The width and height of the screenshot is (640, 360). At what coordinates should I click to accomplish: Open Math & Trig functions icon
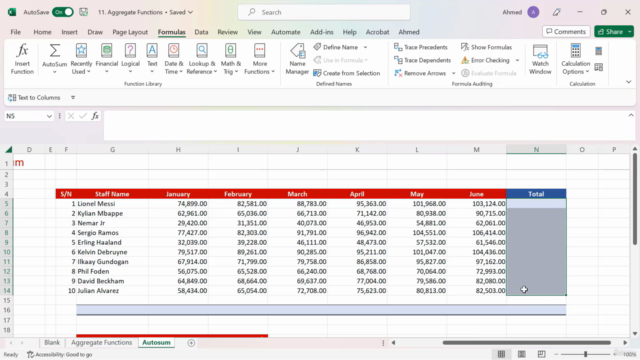(231, 51)
